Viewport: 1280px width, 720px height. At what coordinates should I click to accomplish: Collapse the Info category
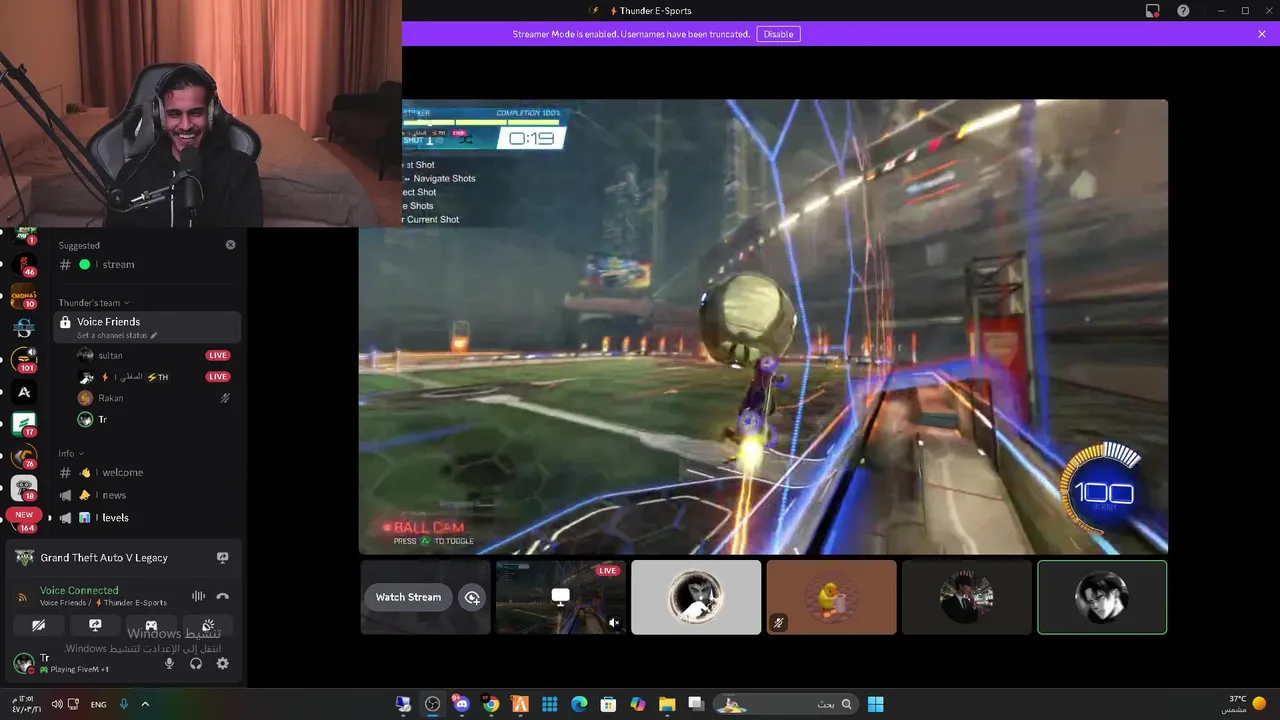click(71, 454)
